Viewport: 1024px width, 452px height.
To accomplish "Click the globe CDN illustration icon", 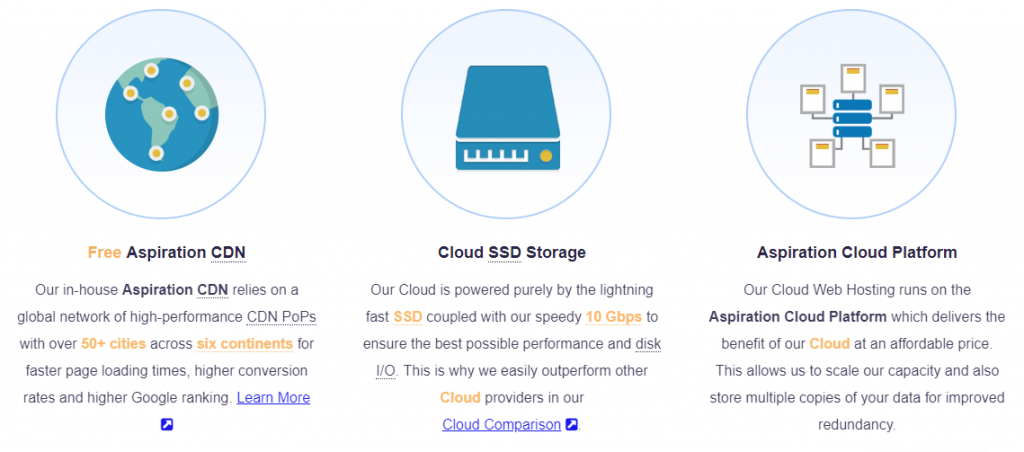I will (161, 114).
